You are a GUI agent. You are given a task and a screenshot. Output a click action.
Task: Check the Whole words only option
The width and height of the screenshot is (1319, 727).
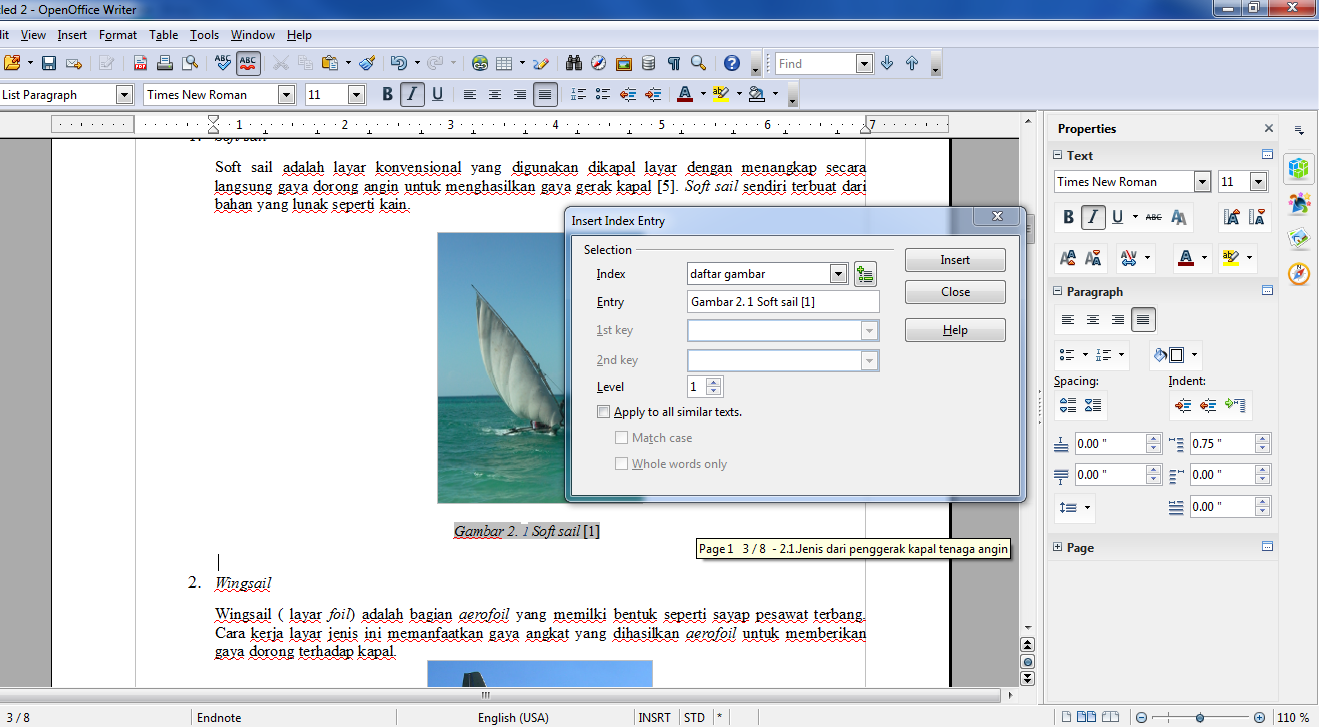point(622,463)
